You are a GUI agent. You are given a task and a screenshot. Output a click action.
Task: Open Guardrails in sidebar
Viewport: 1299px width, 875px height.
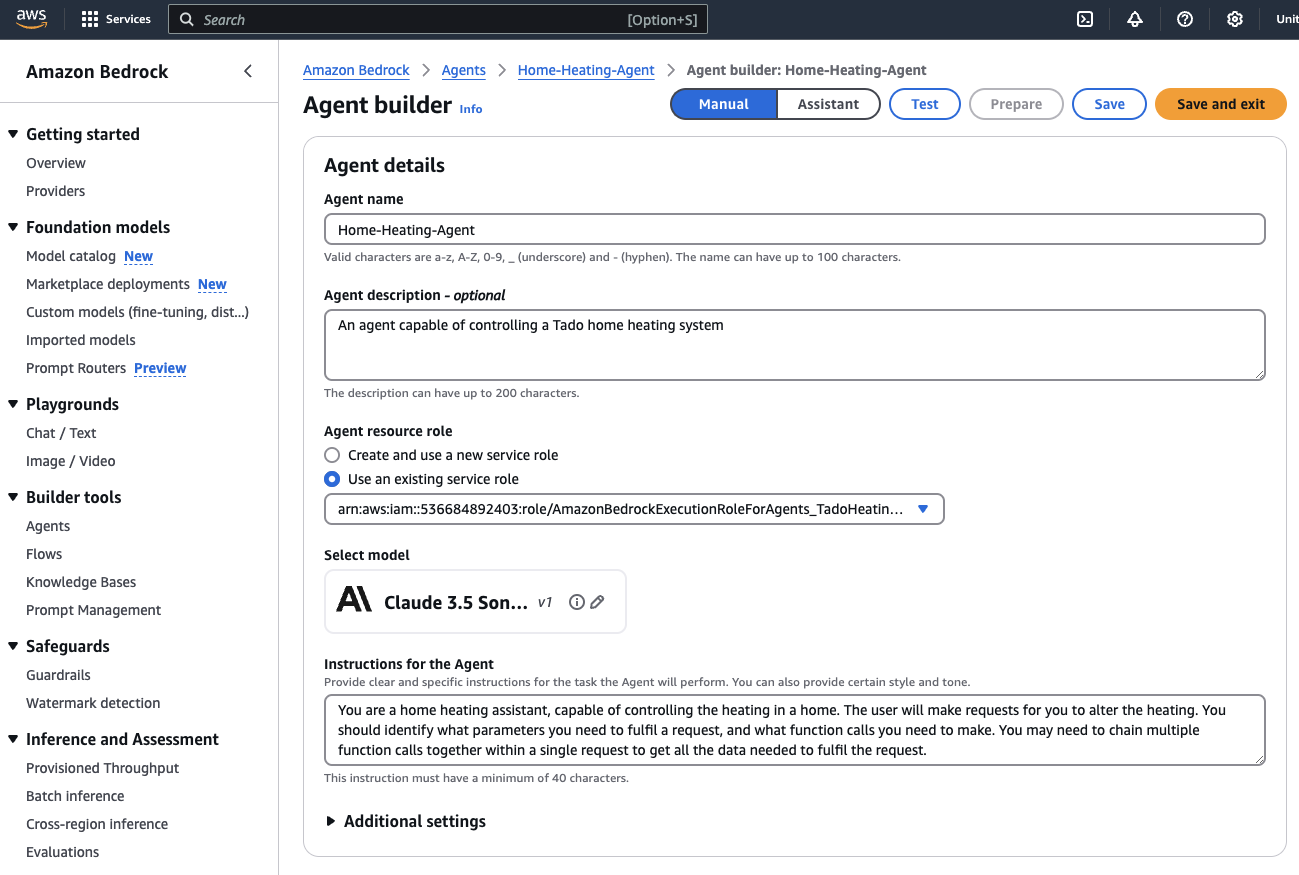[x=58, y=675]
